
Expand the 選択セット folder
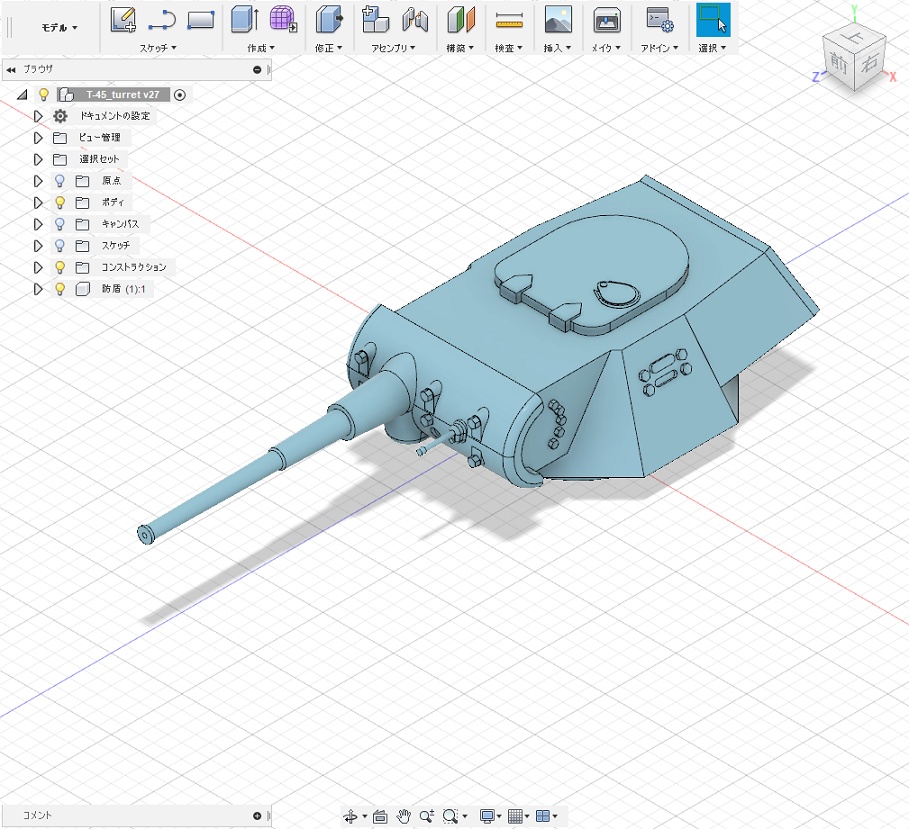point(38,159)
